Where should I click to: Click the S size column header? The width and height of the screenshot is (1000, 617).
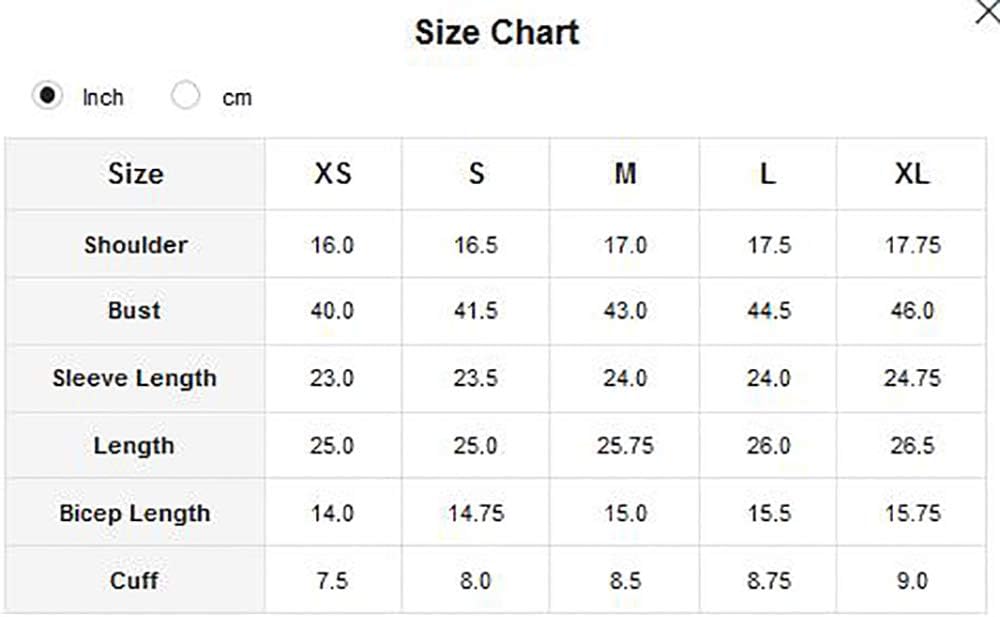pyautogui.click(x=476, y=174)
